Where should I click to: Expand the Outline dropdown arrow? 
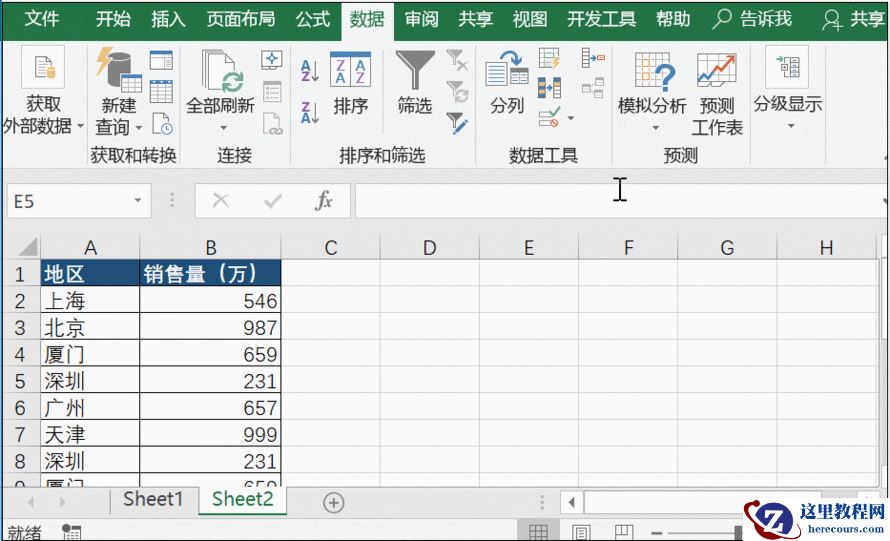pos(791,126)
